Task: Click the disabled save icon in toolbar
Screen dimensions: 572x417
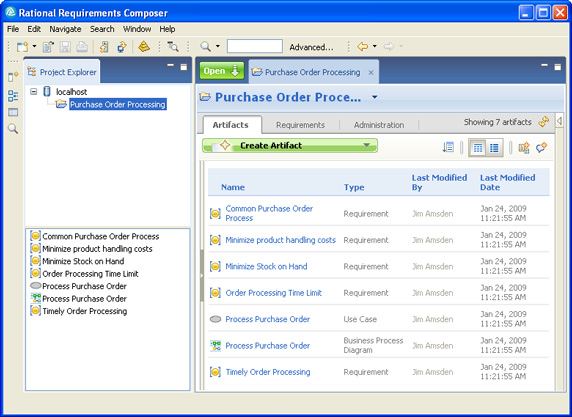Action: point(65,47)
